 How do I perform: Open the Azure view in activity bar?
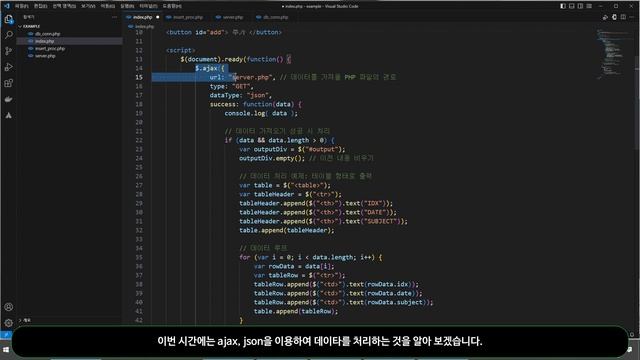click(9, 116)
